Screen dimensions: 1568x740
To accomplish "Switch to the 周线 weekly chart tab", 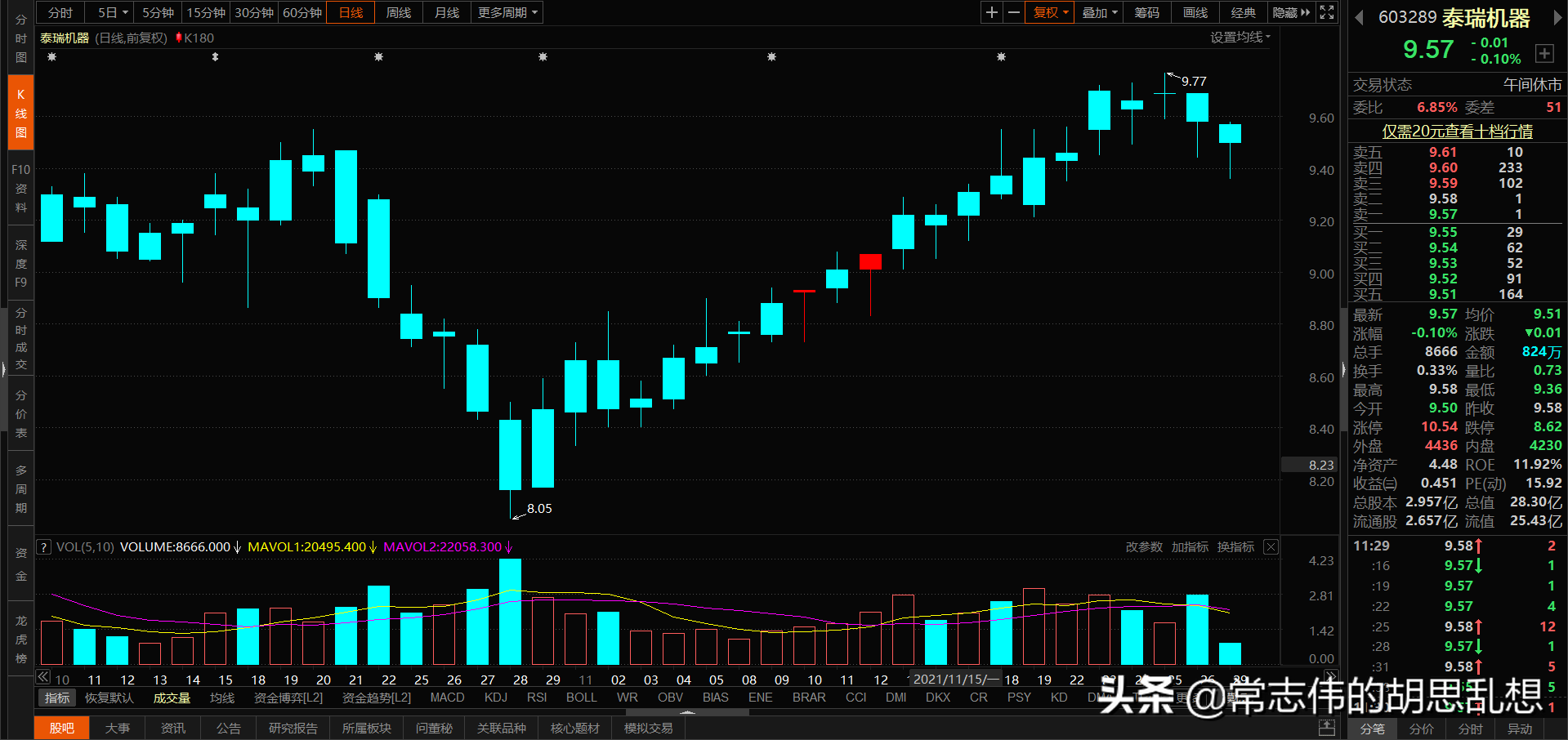I will click(398, 12).
